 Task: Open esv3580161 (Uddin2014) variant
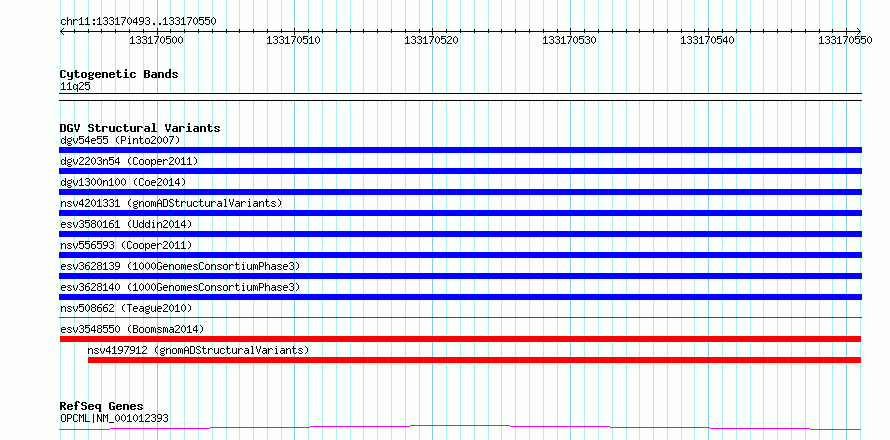126,224
